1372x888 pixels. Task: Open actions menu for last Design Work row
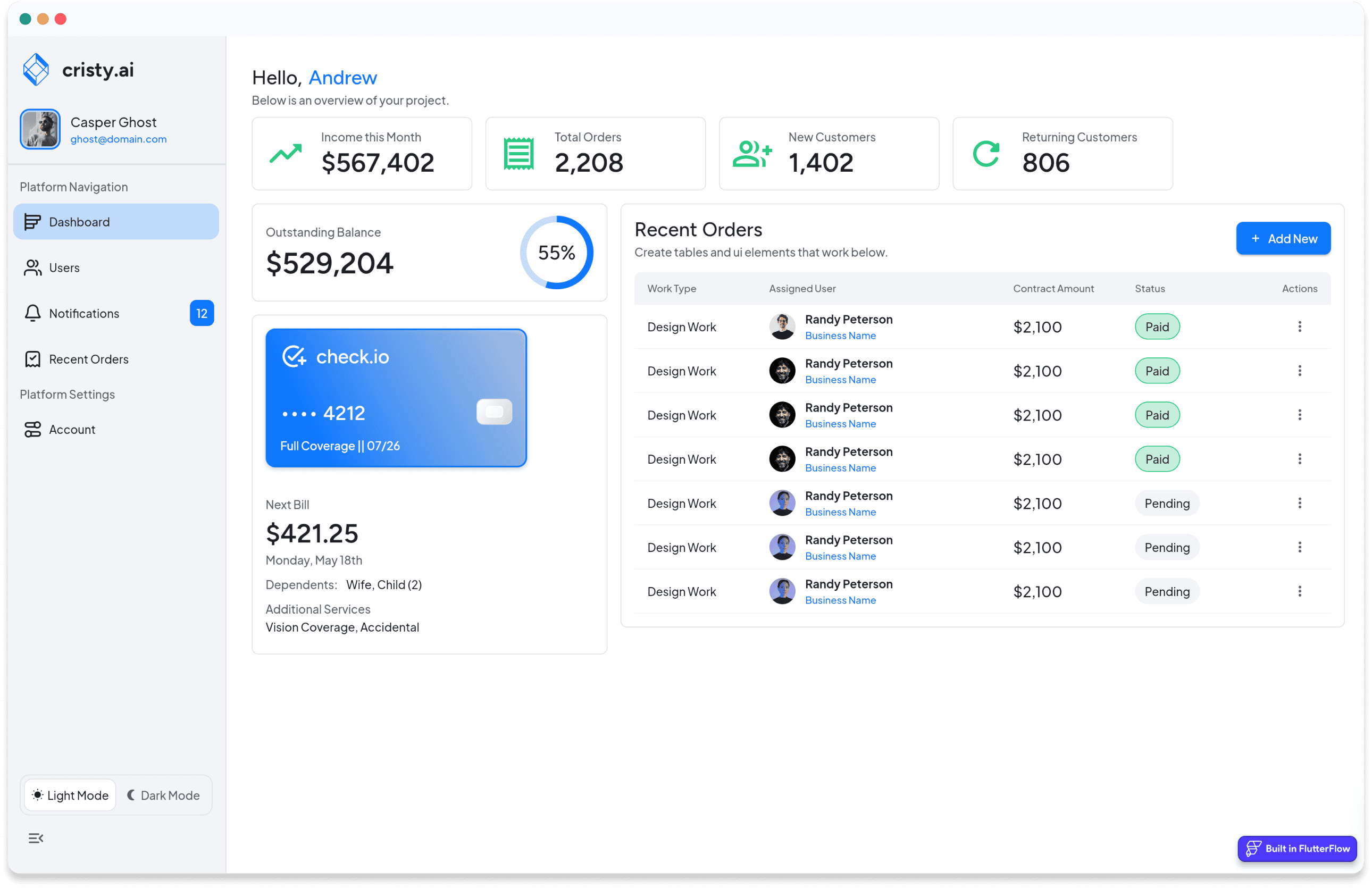(1299, 591)
